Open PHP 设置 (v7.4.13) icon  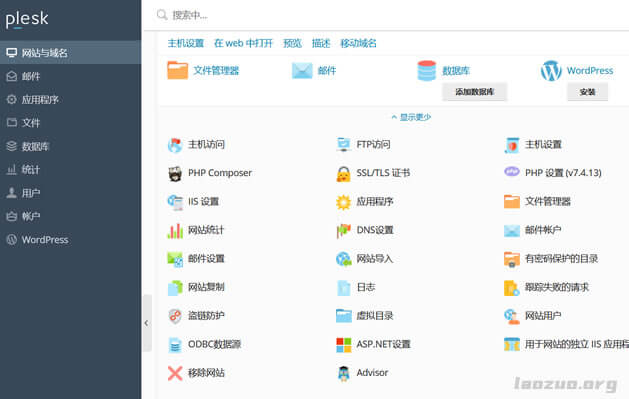tap(512, 172)
